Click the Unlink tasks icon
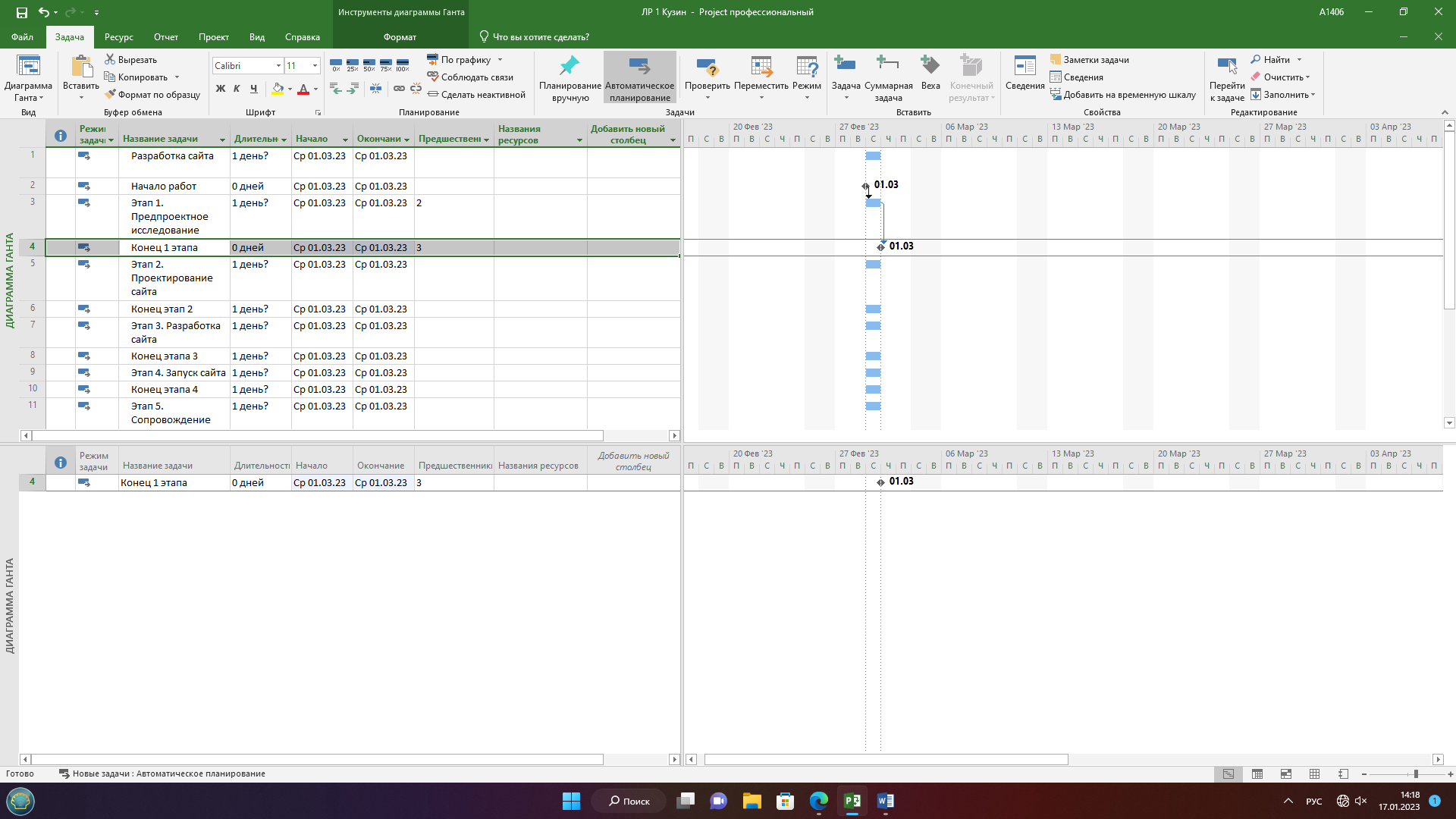 pyautogui.click(x=416, y=89)
